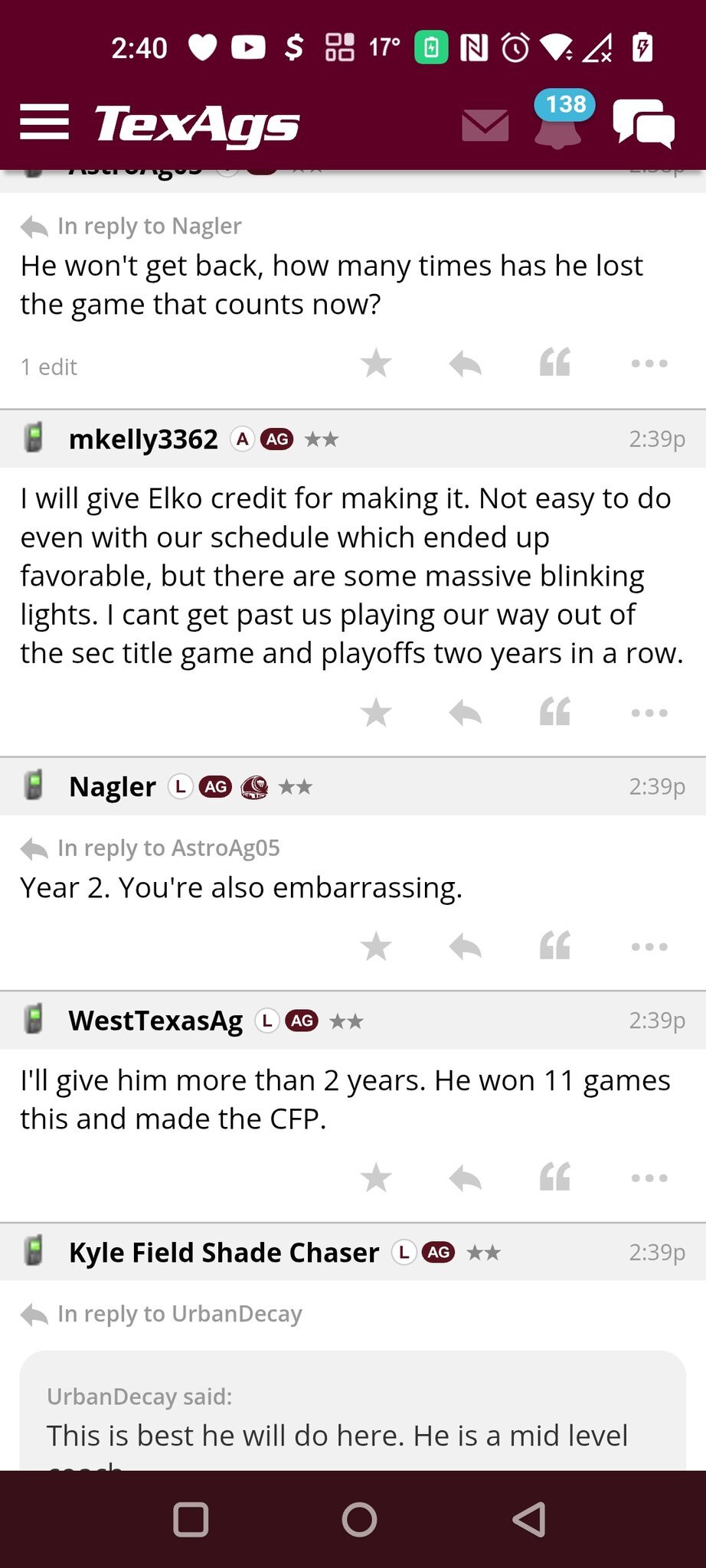Reply to mkelly3362's post

[x=465, y=713]
